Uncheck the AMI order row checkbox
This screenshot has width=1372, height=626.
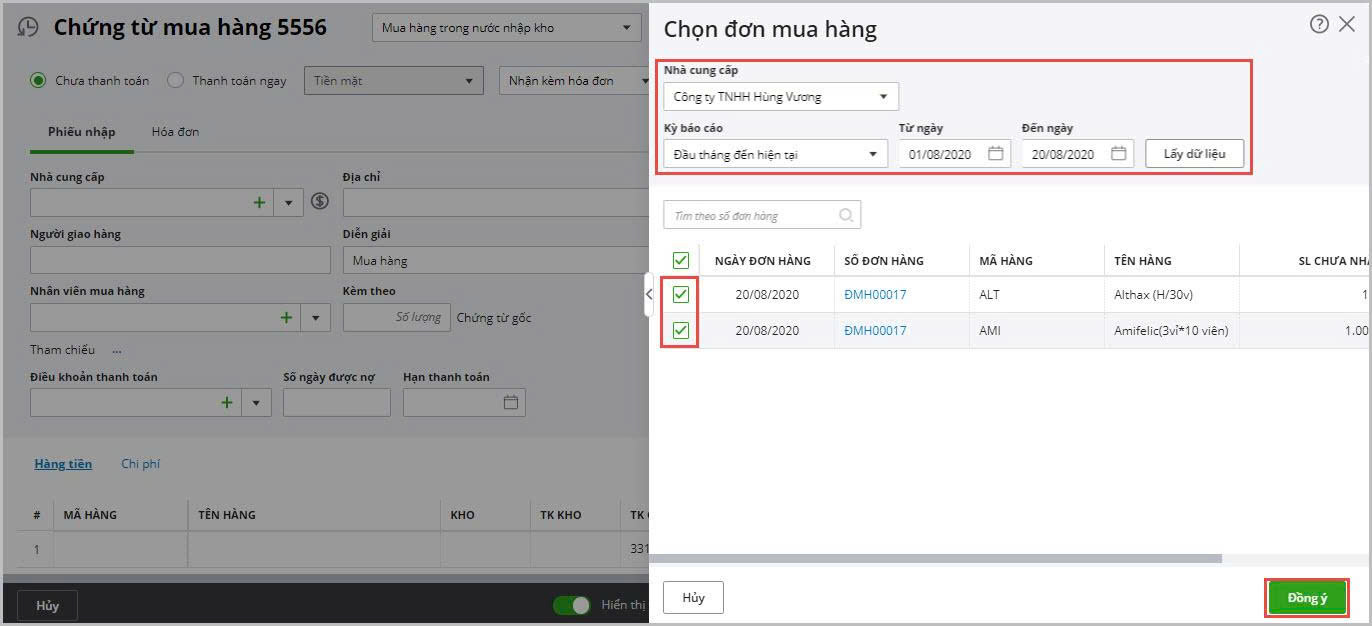point(681,330)
